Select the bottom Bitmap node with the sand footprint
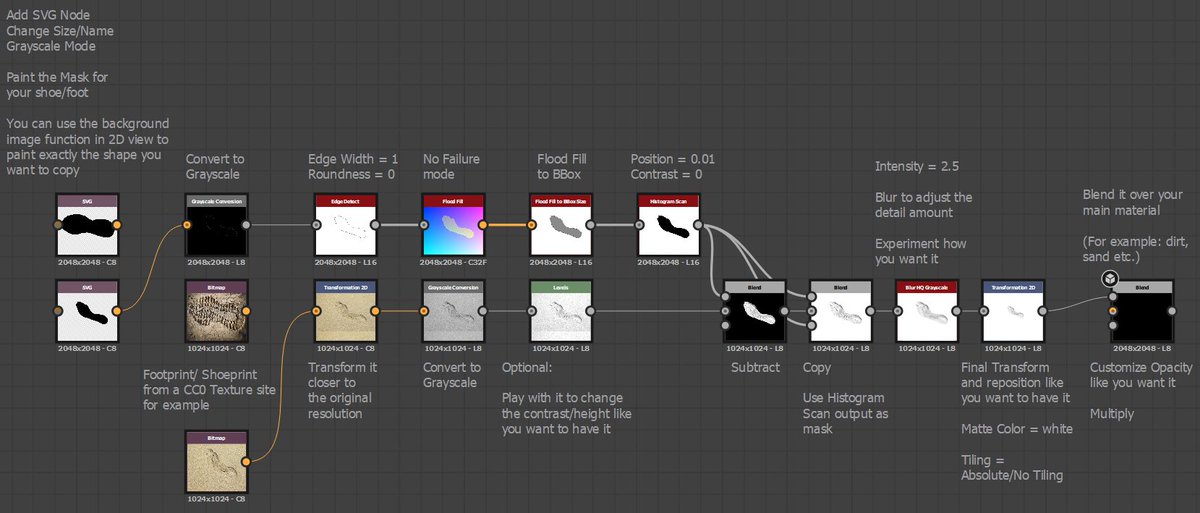 point(215,461)
